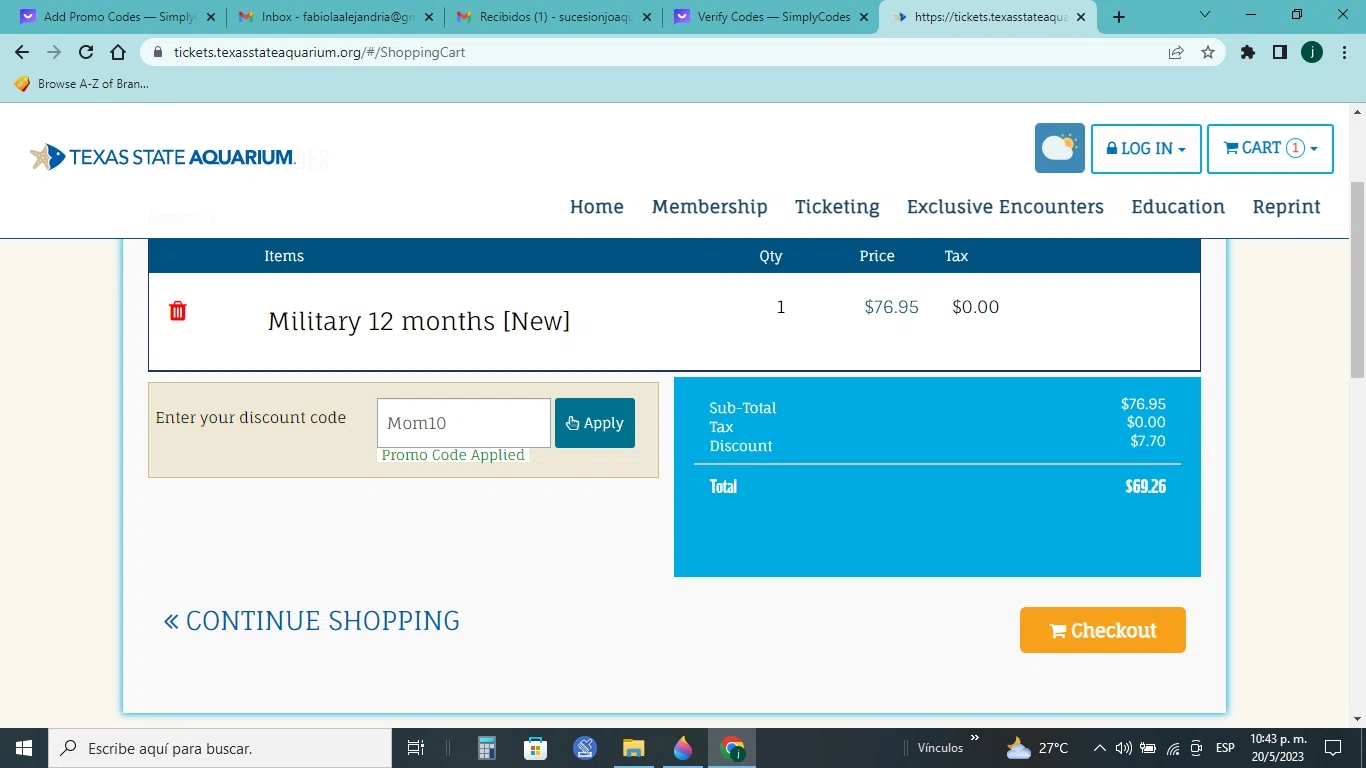1366x768 pixels.
Task: Expand the LOG IN dropdown
Action: (1146, 149)
